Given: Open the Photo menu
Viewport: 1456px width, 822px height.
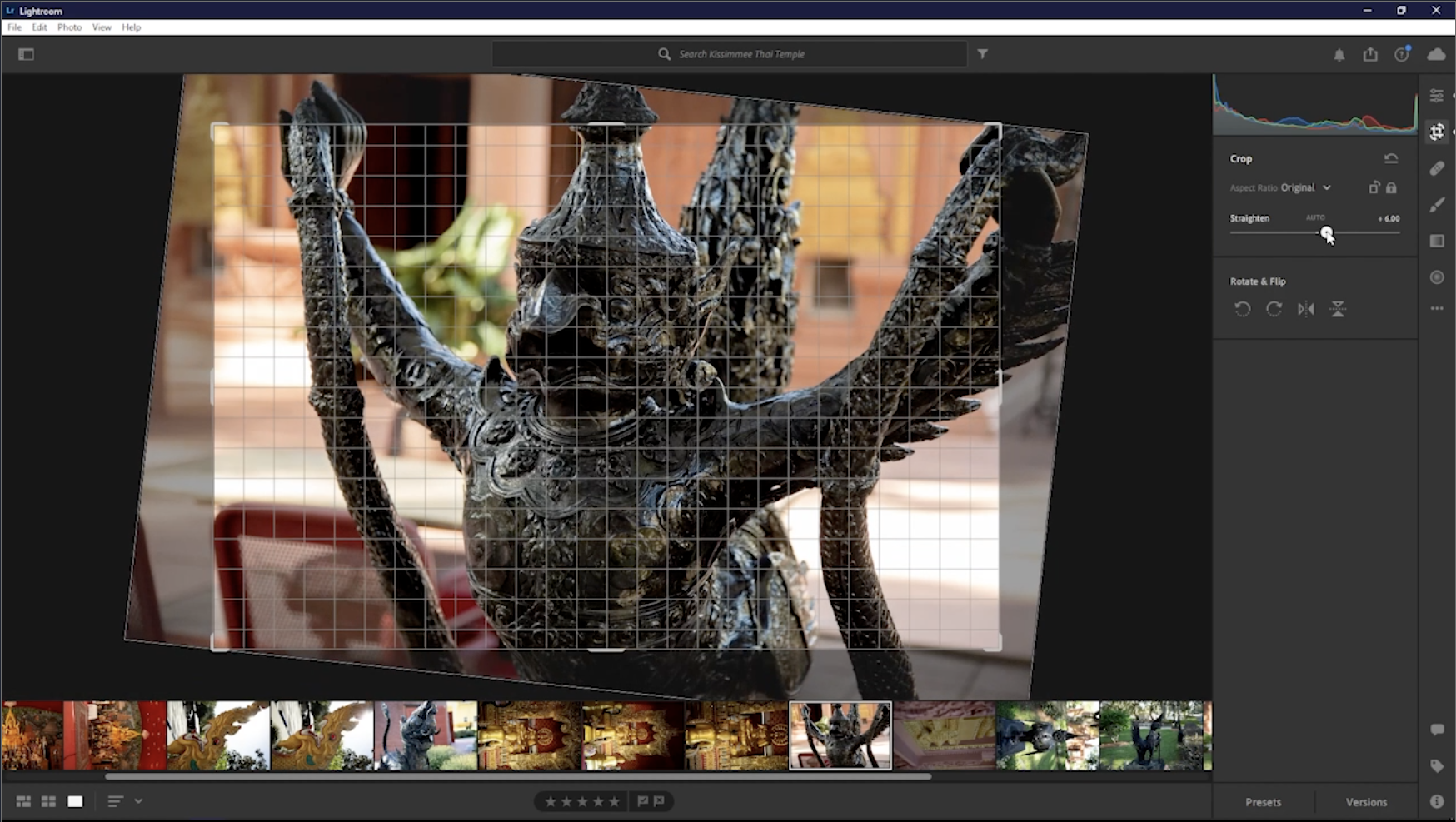Looking at the screenshot, I should point(69,27).
